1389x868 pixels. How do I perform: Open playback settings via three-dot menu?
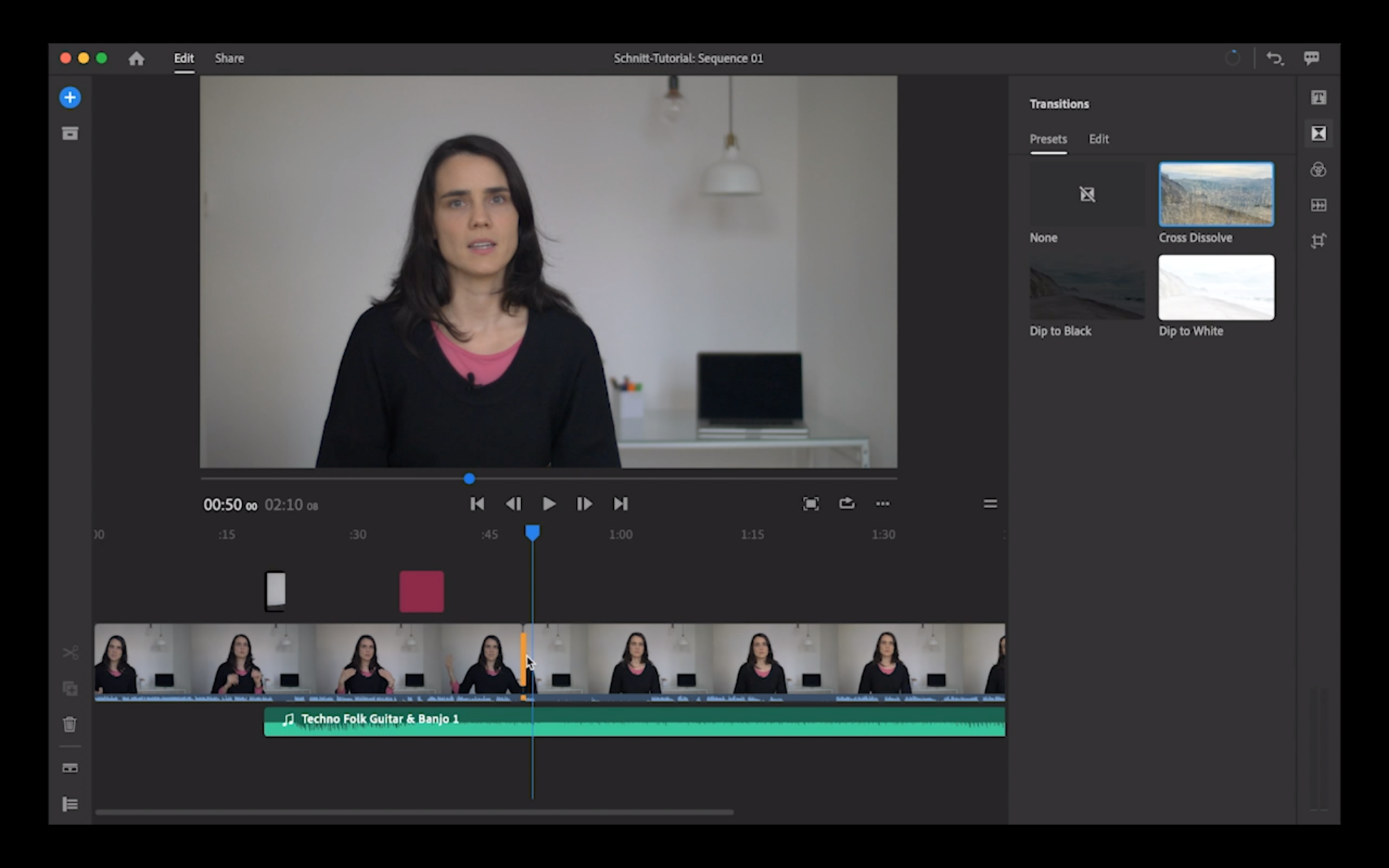882,504
